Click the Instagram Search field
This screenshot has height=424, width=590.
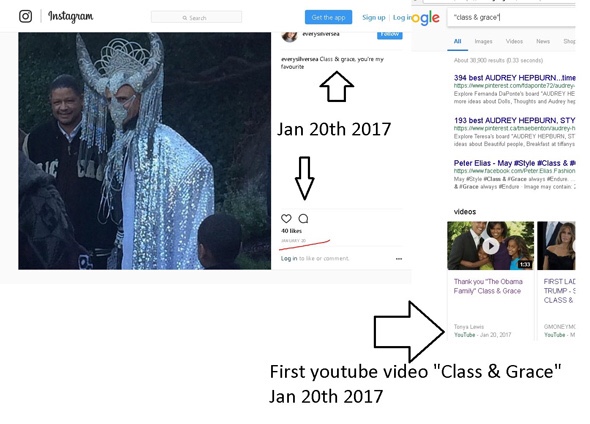[196, 17]
